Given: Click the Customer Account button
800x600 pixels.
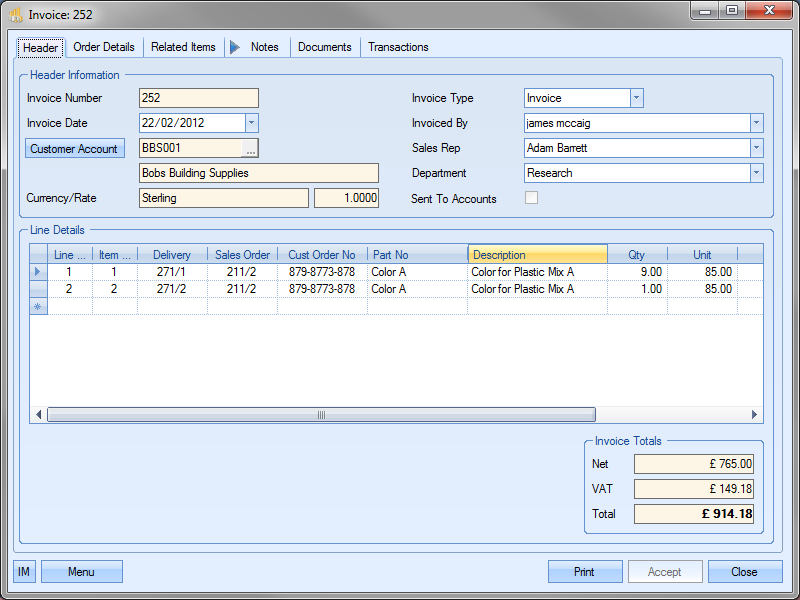Looking at the screenshot, I should coord(74,149).
